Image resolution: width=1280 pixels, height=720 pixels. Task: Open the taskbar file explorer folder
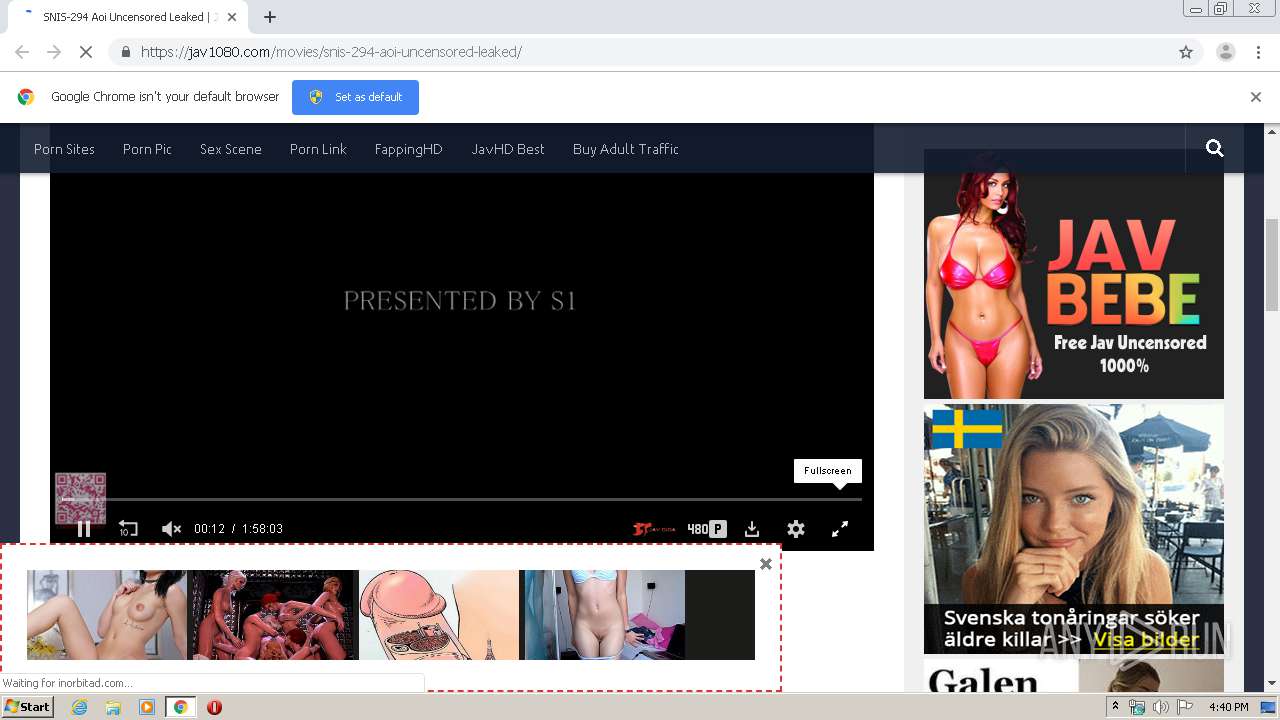(x=113, y=707)
